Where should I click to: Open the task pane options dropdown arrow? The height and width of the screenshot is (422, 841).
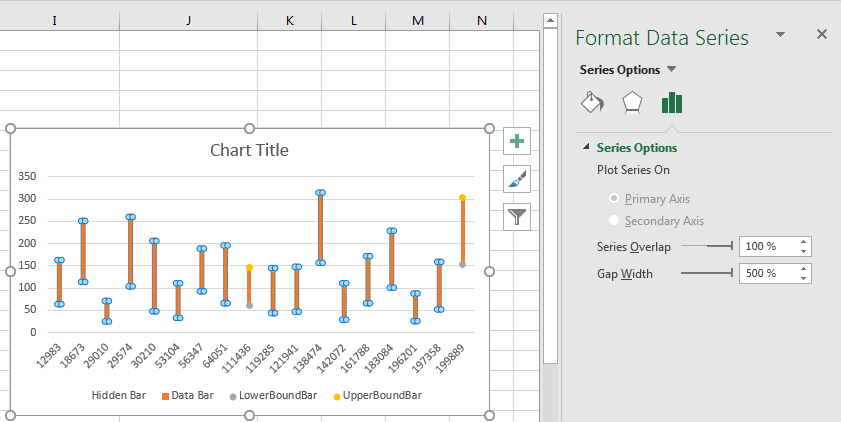[780, 35]
